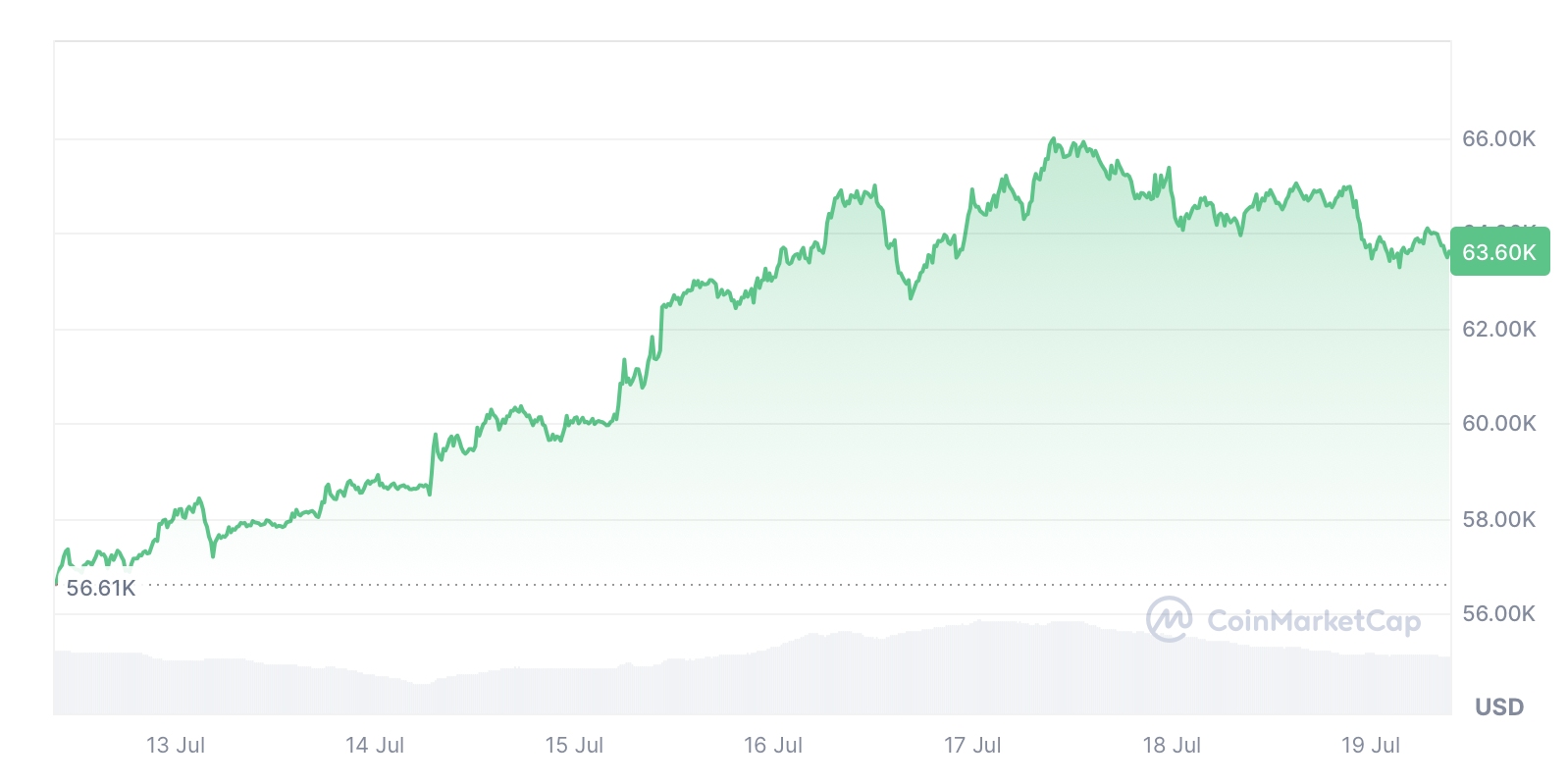Select the 16 Jul date label
This screenshot has width=1568, height=784.
pyautogui.click(x=773, y=745)
